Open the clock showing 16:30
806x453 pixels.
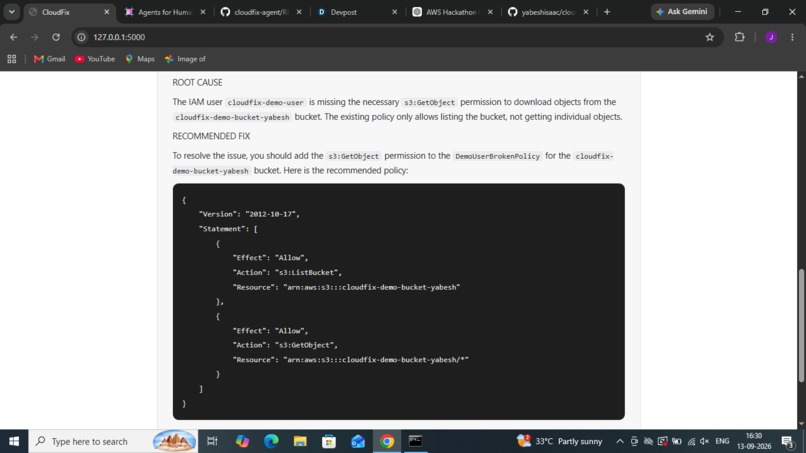coord(754,441)
